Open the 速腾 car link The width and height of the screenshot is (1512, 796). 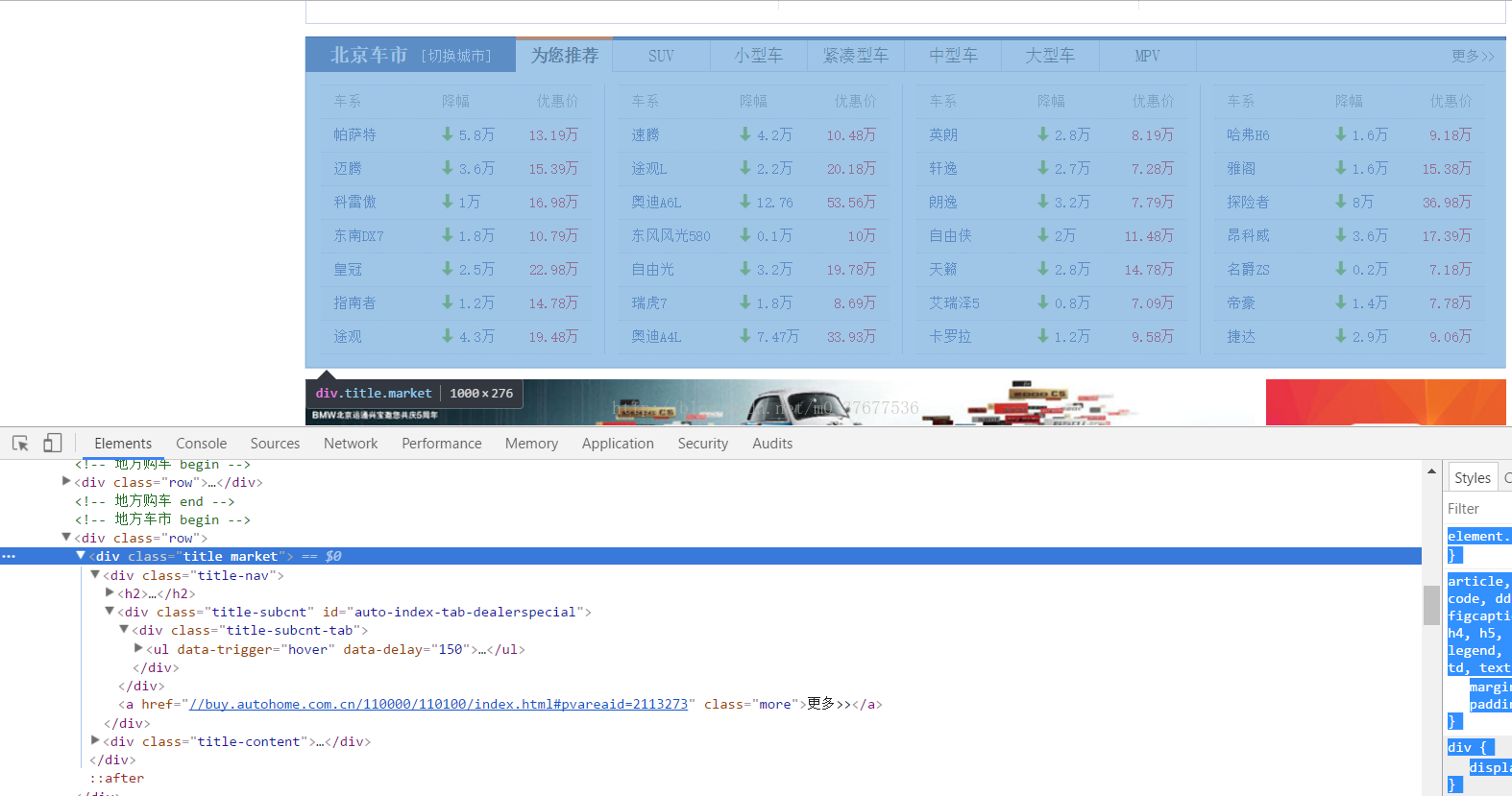coord(646,134)
